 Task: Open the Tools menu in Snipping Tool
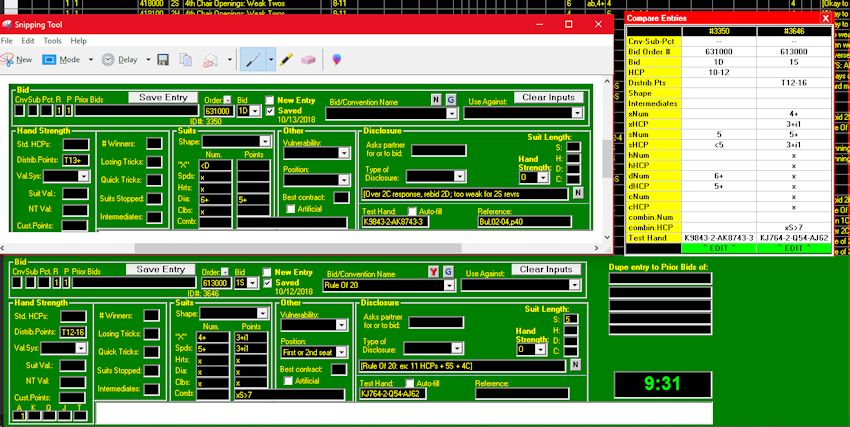coord(53,41)
